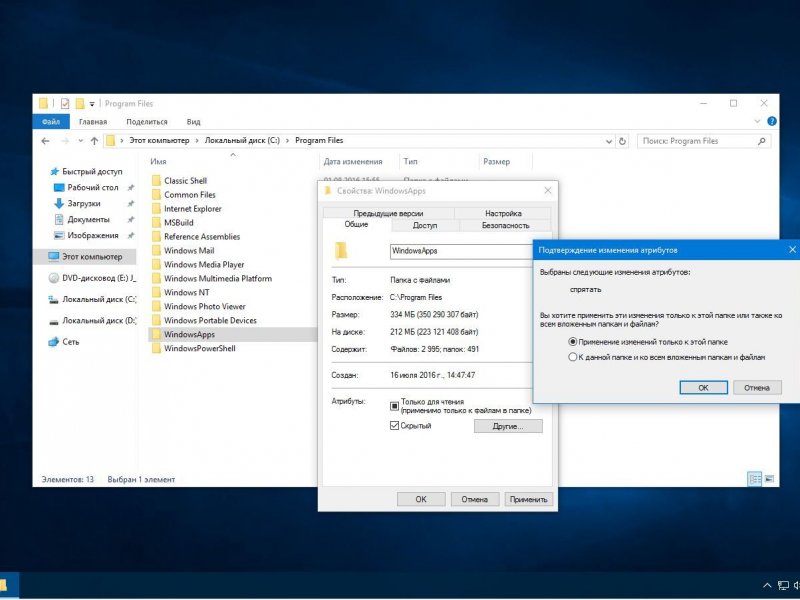Toggle the Read-only (Только для чтения) checkbox

coord(394,406)
